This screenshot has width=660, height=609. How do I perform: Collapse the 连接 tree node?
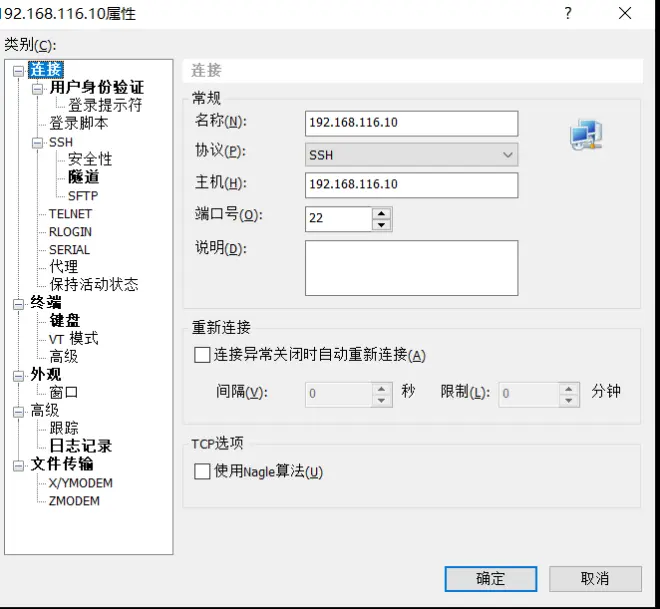point(18,71)
